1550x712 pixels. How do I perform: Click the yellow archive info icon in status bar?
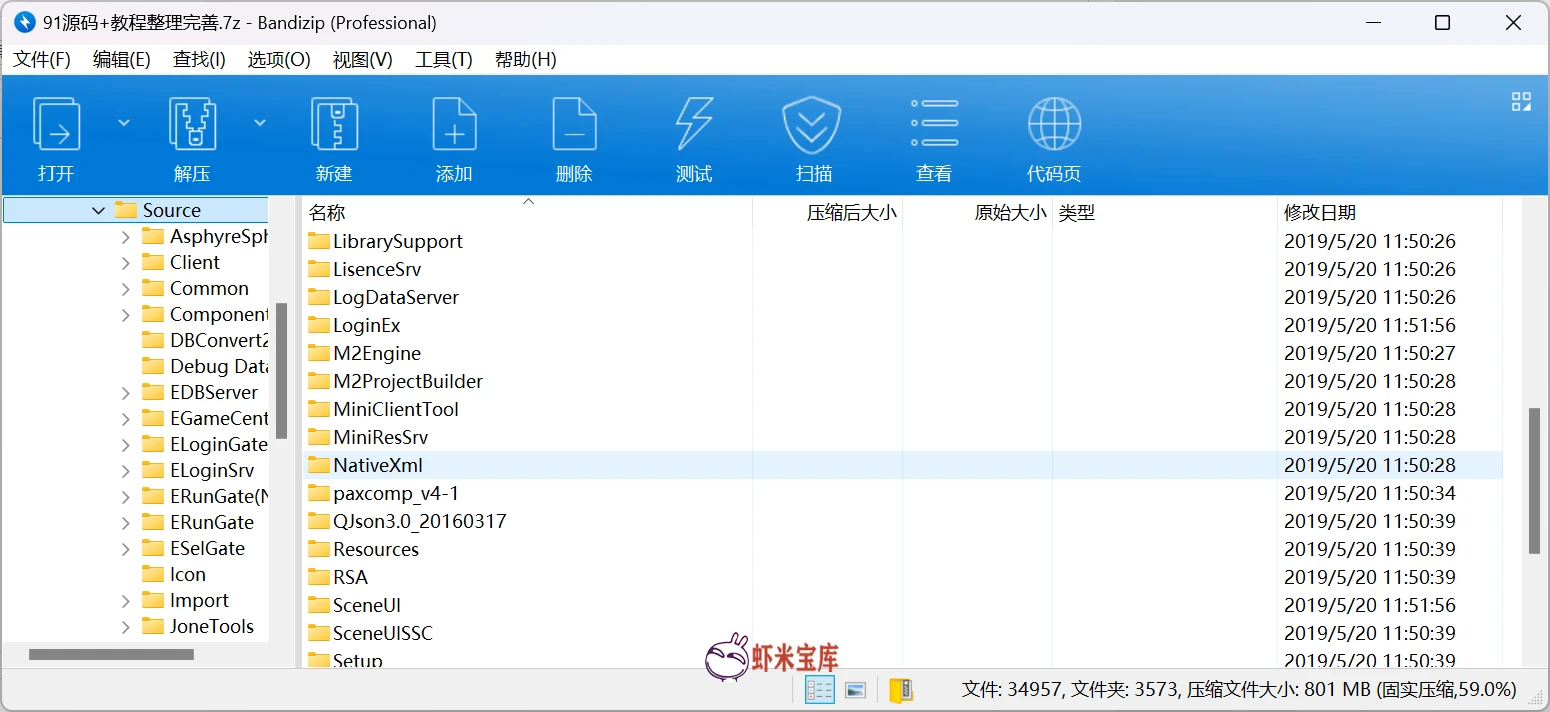tap(900, 690)
